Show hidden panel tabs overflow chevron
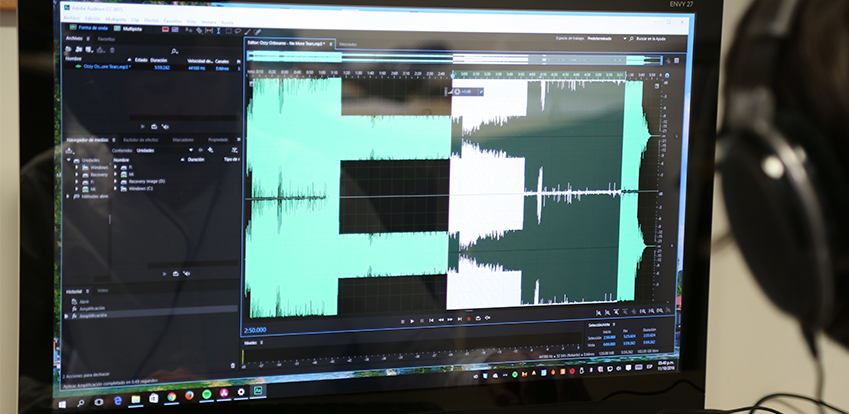This screenshot has width=849, height=414. (239, 140)
